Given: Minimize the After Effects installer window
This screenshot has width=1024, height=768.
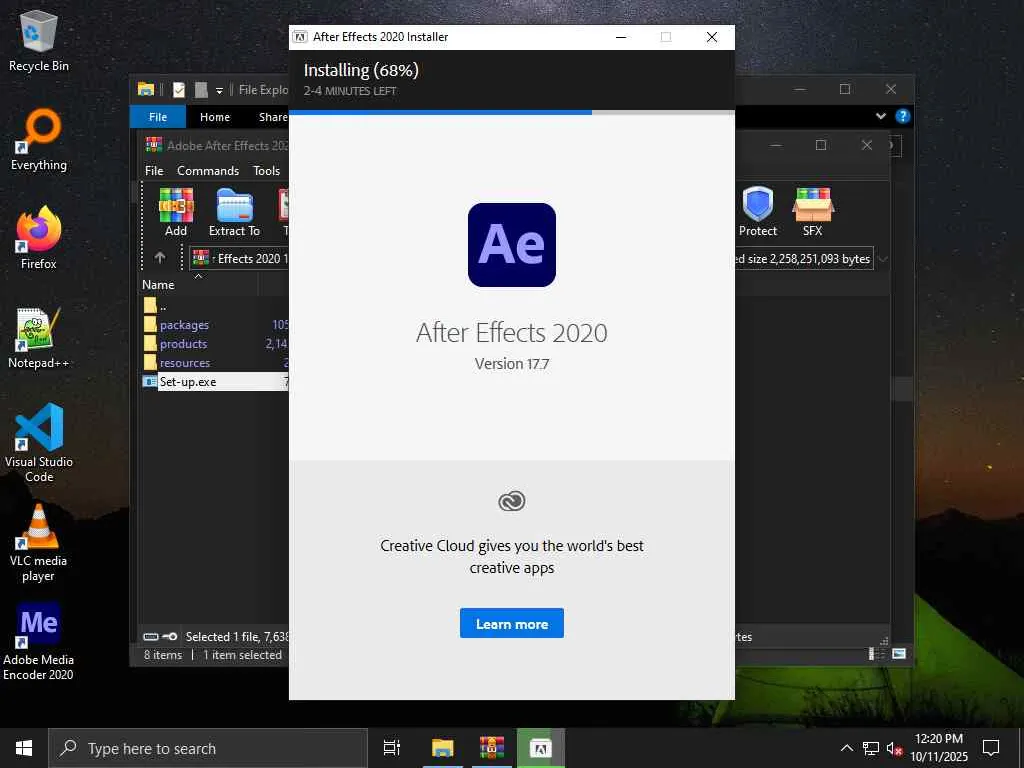Looking at the screenshot, I should click(x=621, y=37).
